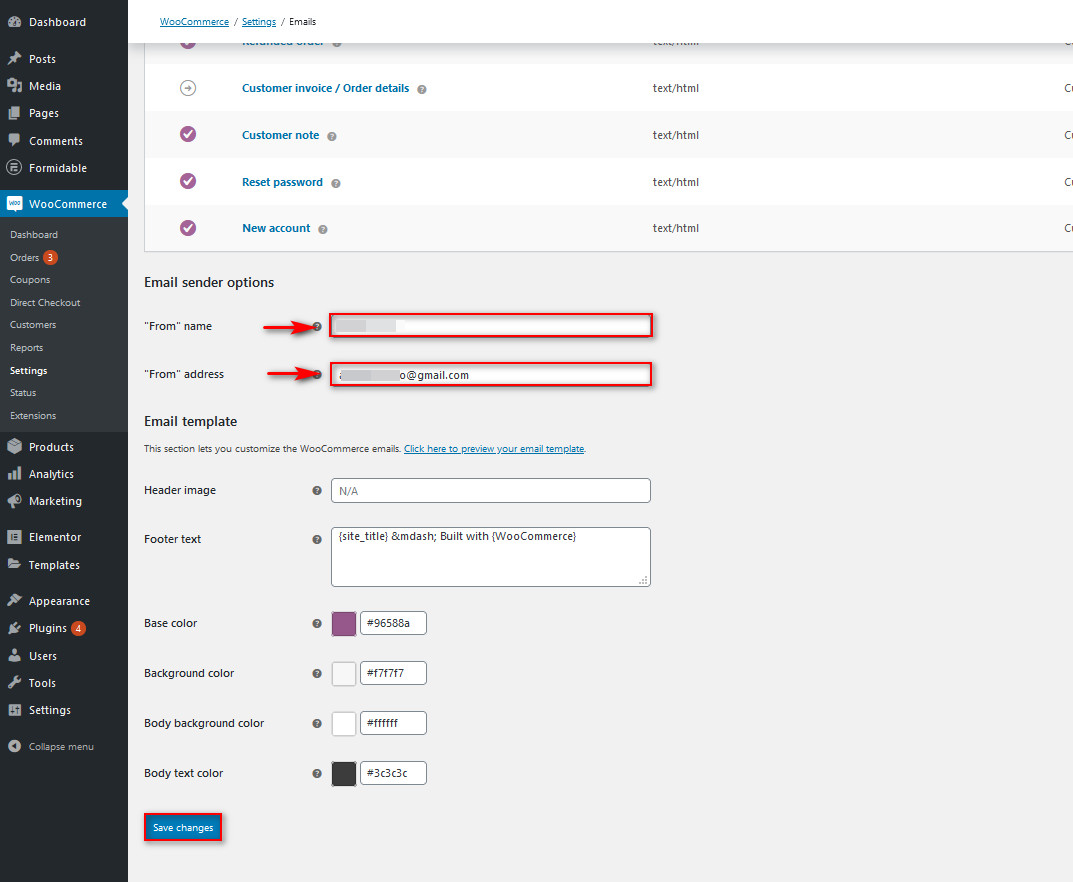Open Reports in WooCommerce submenu
Screen dimensions: 1073x882
point(27,348)
